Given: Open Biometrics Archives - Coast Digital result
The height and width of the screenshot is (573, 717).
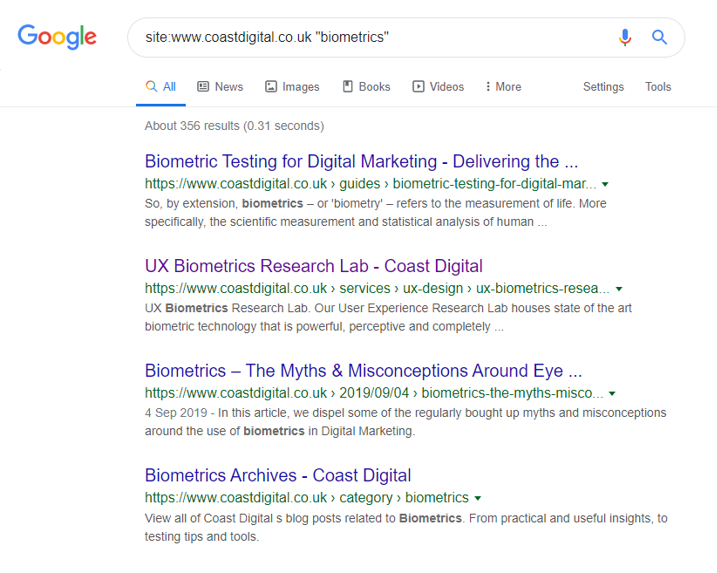Looking at the screenshot, I should (x=278, y=476).
